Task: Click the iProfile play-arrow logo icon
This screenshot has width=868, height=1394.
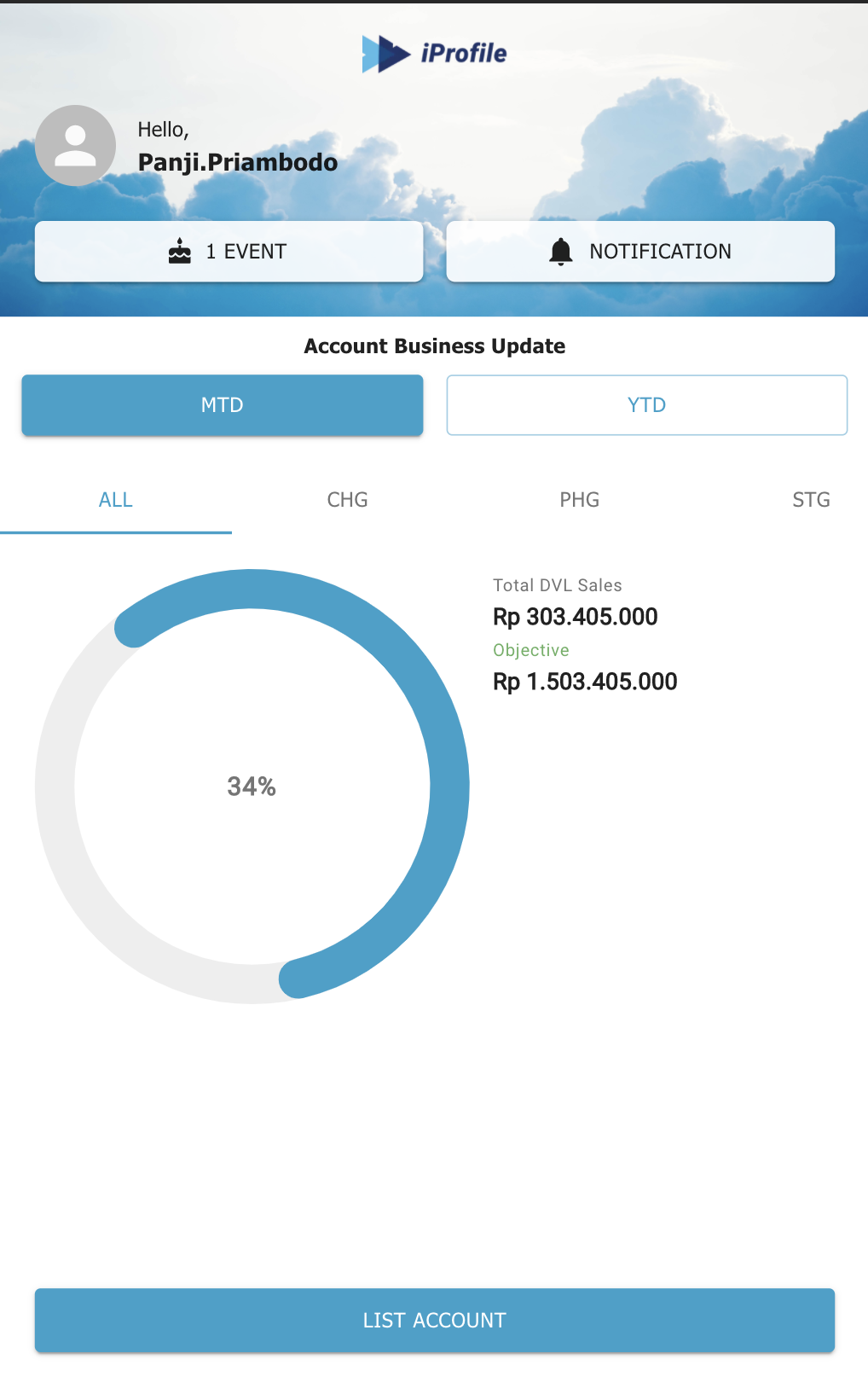Action: click(385, 54)
